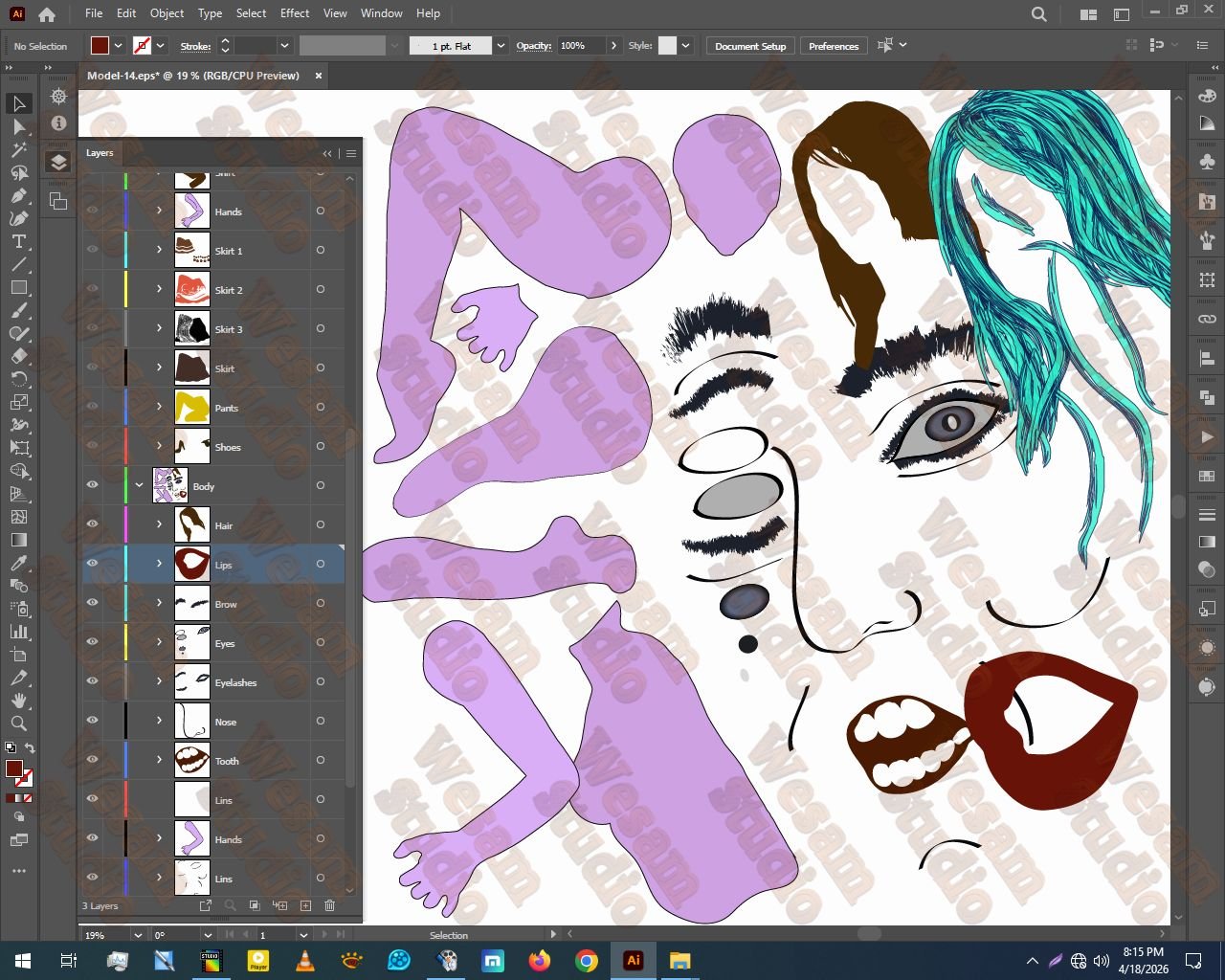Hide the Tooth sublayer
The image size is (1225, 980).
pos(93,760)
